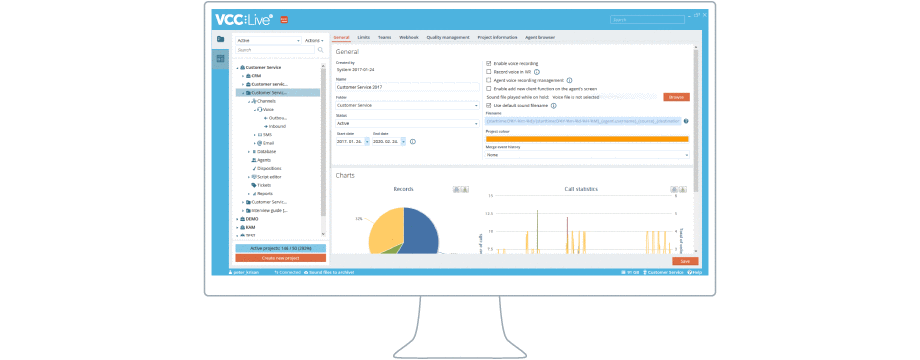The height and width of the screenshot is (360, 920).
Task: Switch to the Webhook tab
Action: click(x=409, y=37)
